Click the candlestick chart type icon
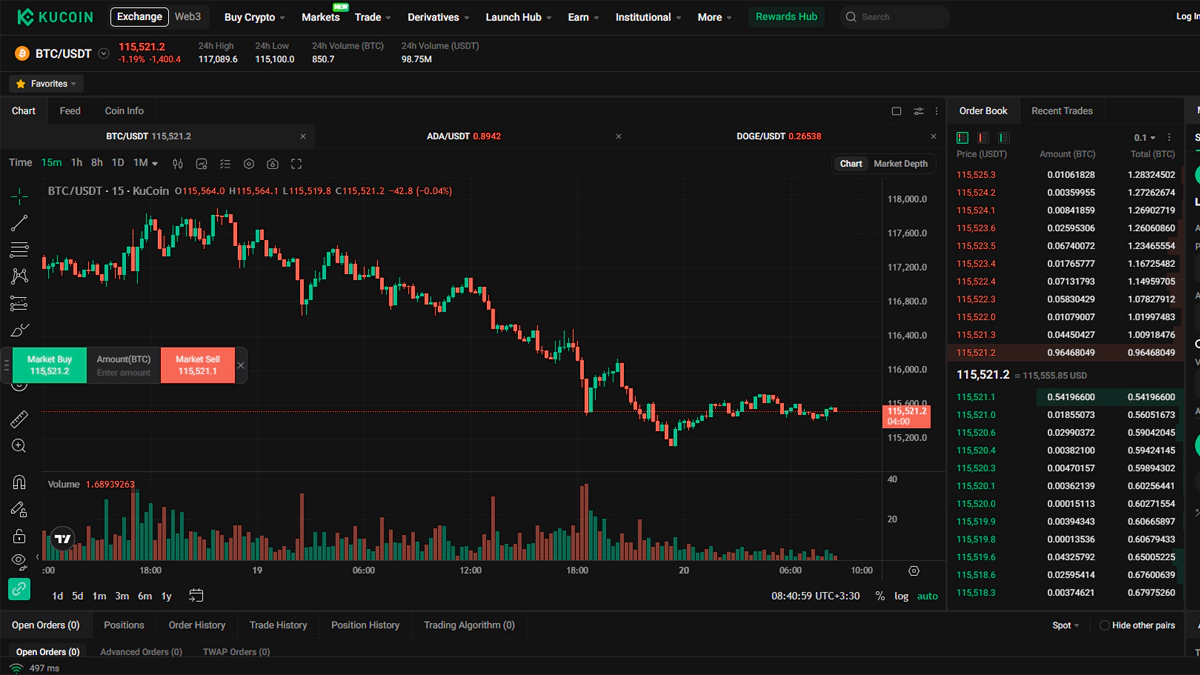 [x=178, y=164]
